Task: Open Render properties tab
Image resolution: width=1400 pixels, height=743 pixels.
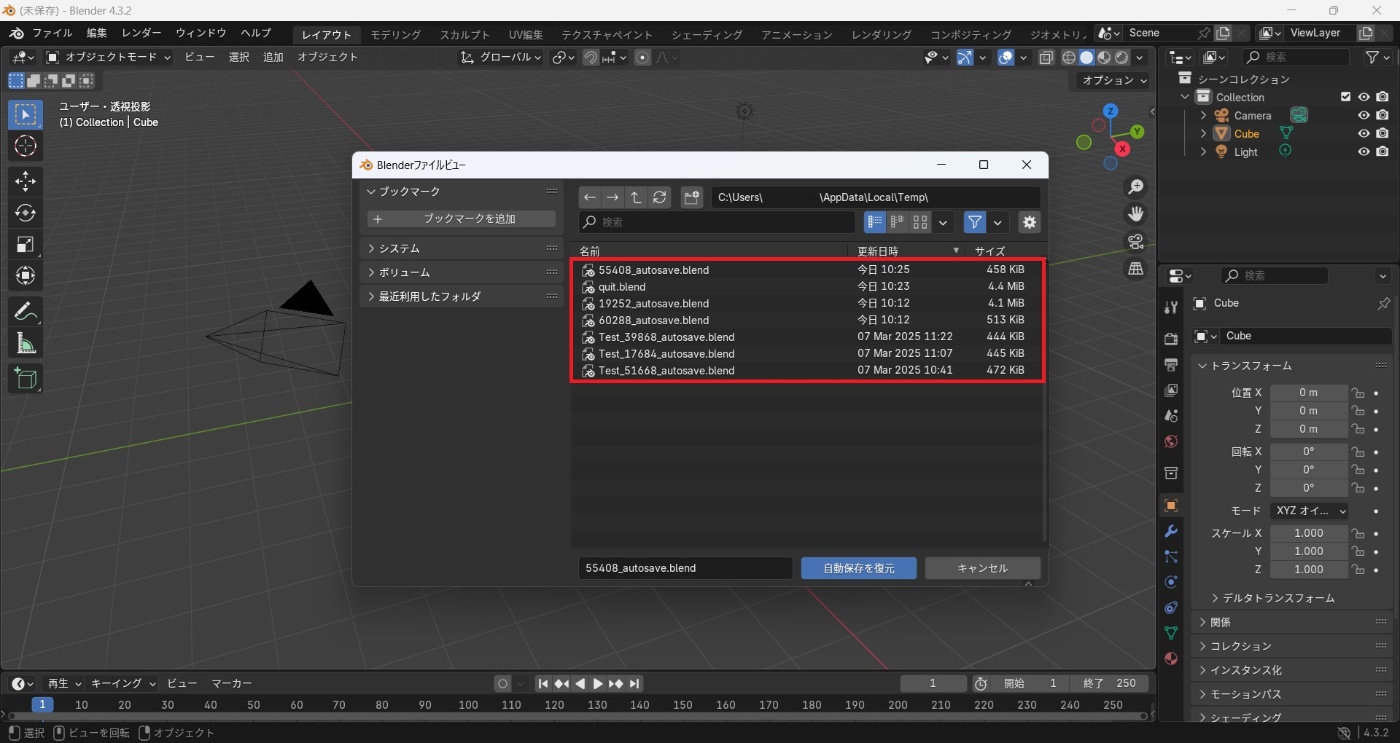Action: pyautogui.click(x=1171, y=339)
